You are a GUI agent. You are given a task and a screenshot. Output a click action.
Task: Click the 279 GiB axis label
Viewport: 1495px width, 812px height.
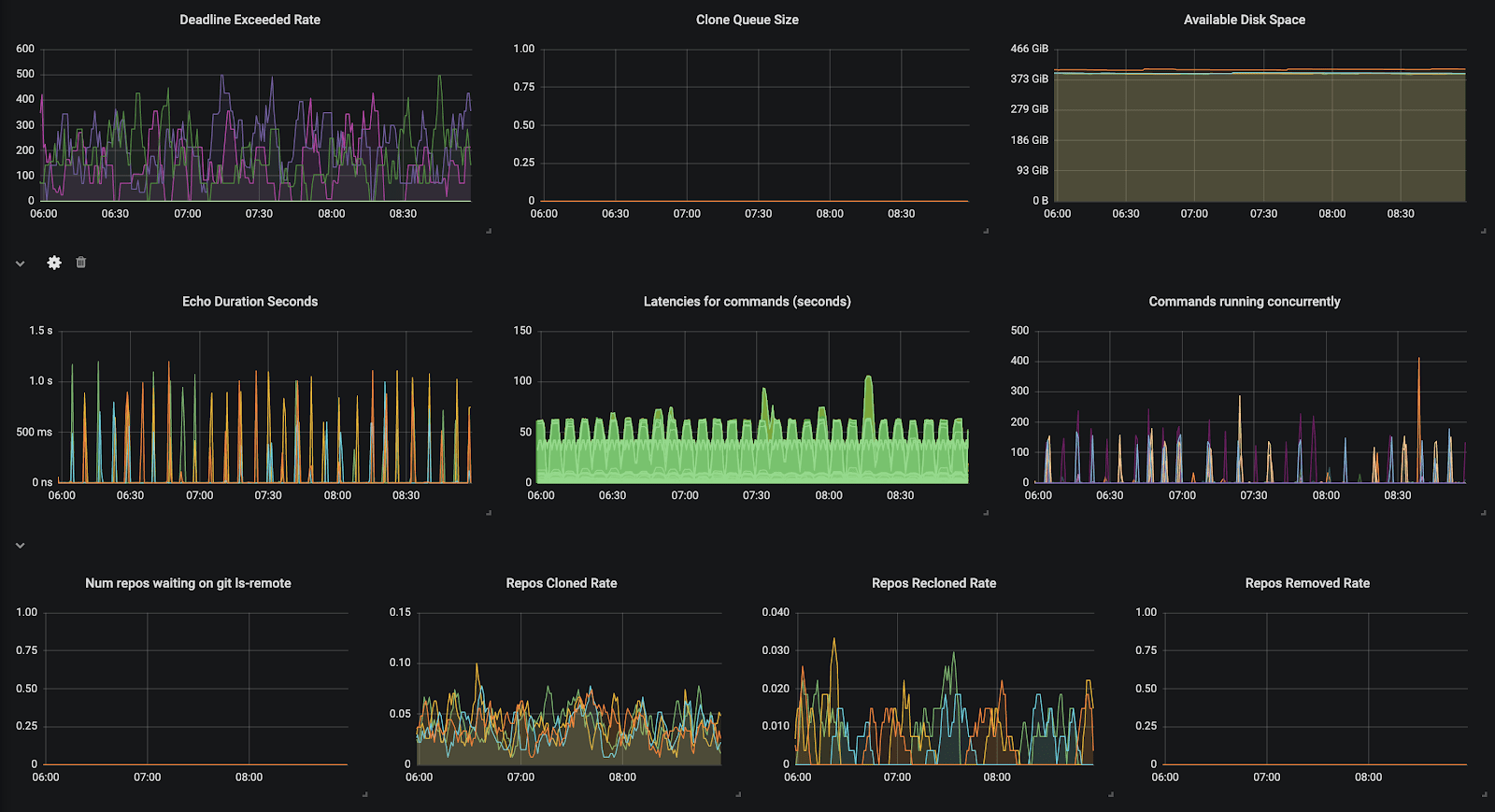tap(1029, 109)
